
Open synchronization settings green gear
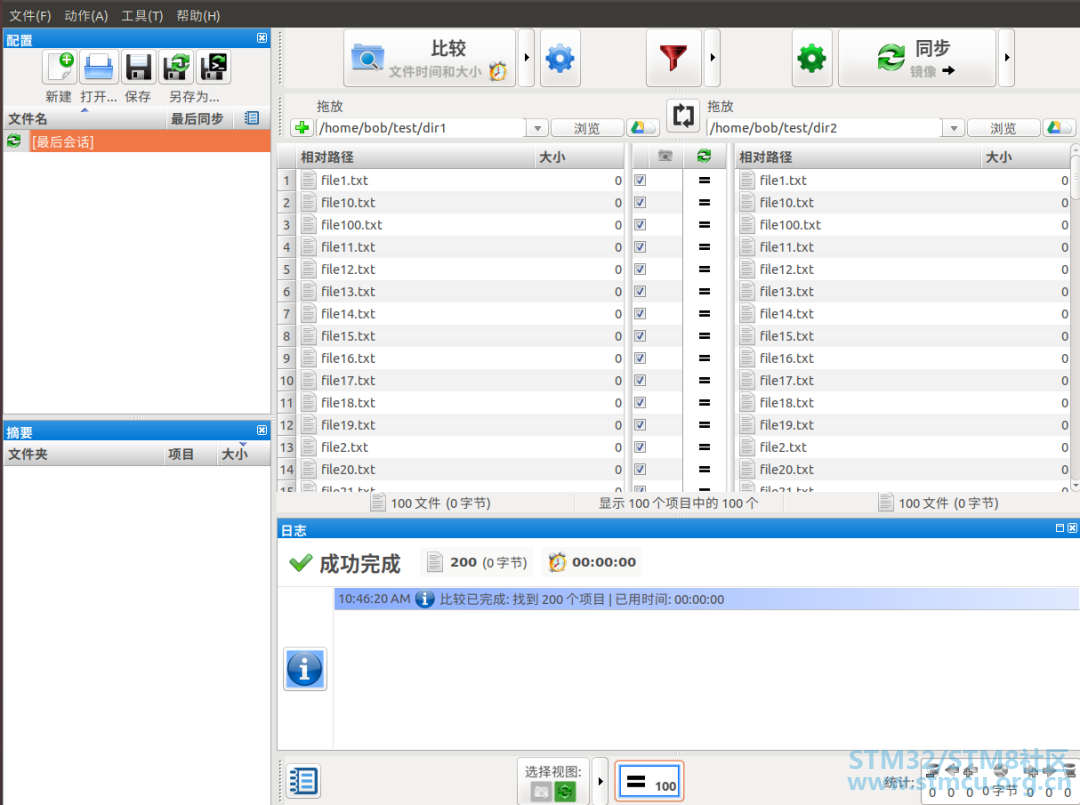(x=811, y=58)
